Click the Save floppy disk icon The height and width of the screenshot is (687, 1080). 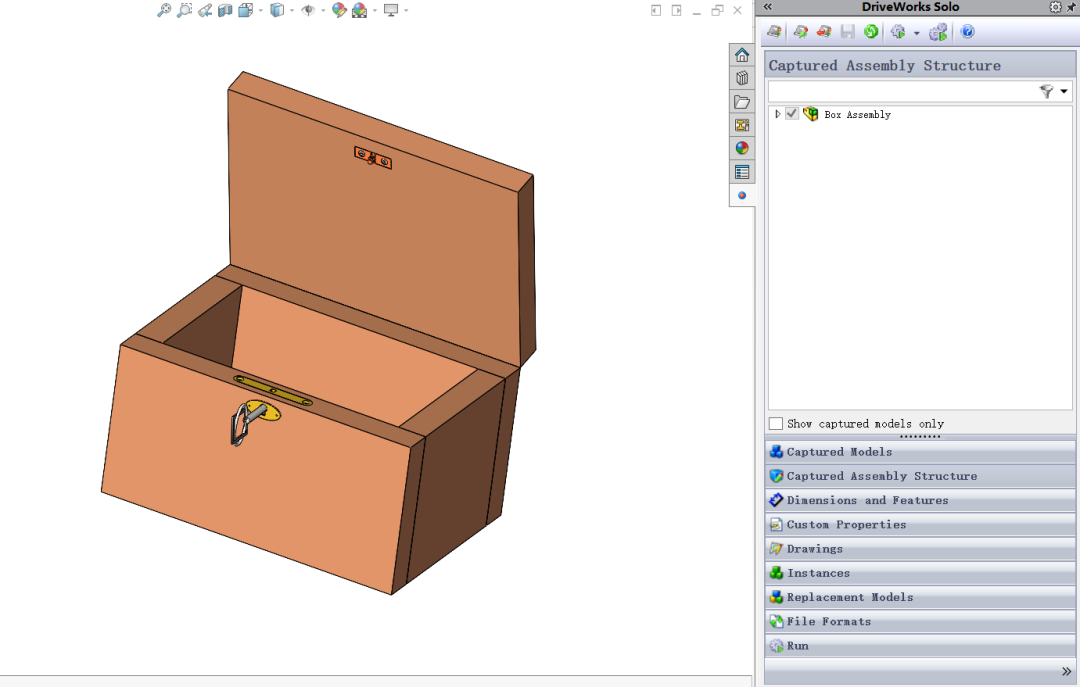click(848, 32)
